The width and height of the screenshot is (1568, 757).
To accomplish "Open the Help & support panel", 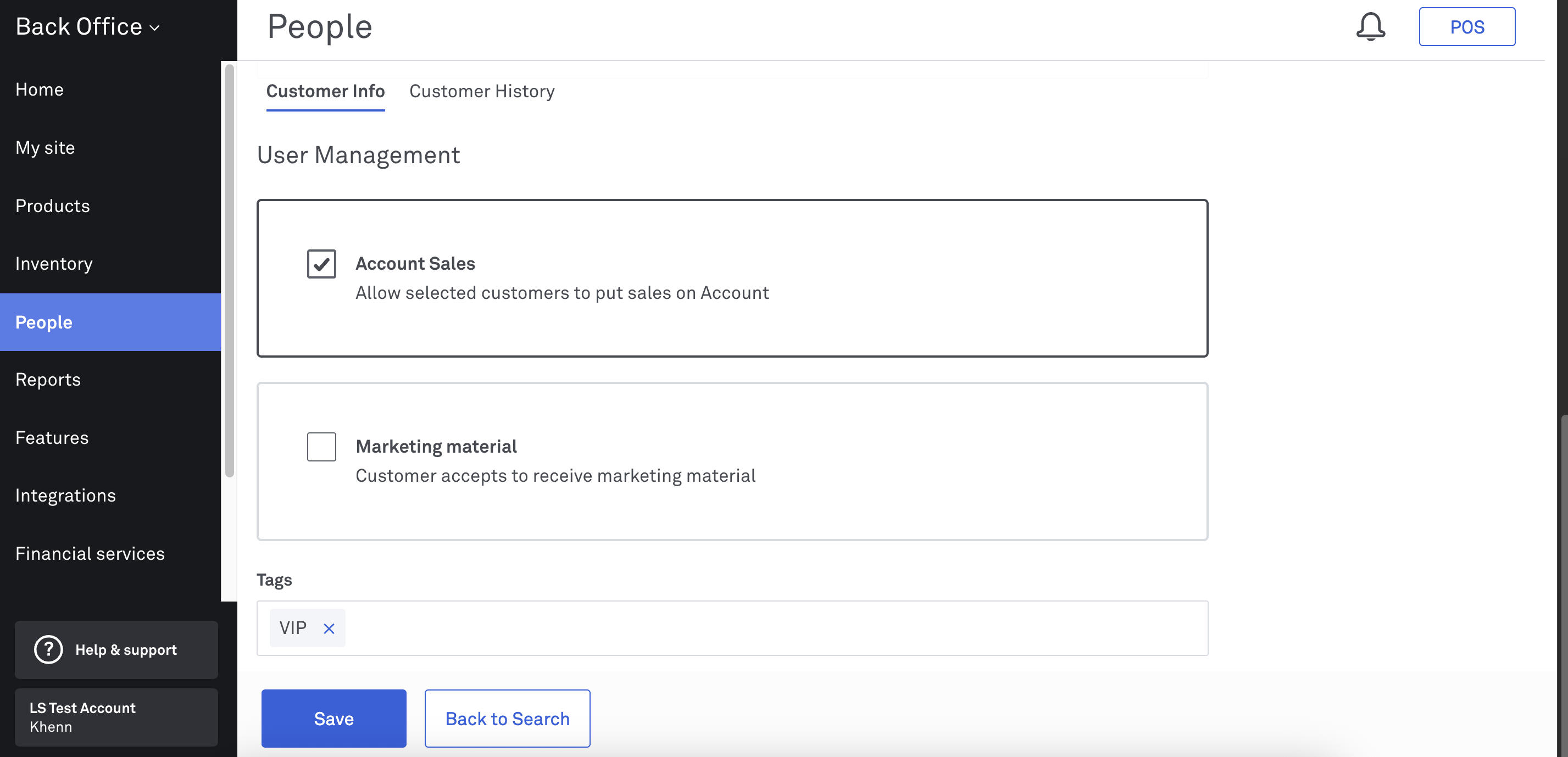I will 116,649.
